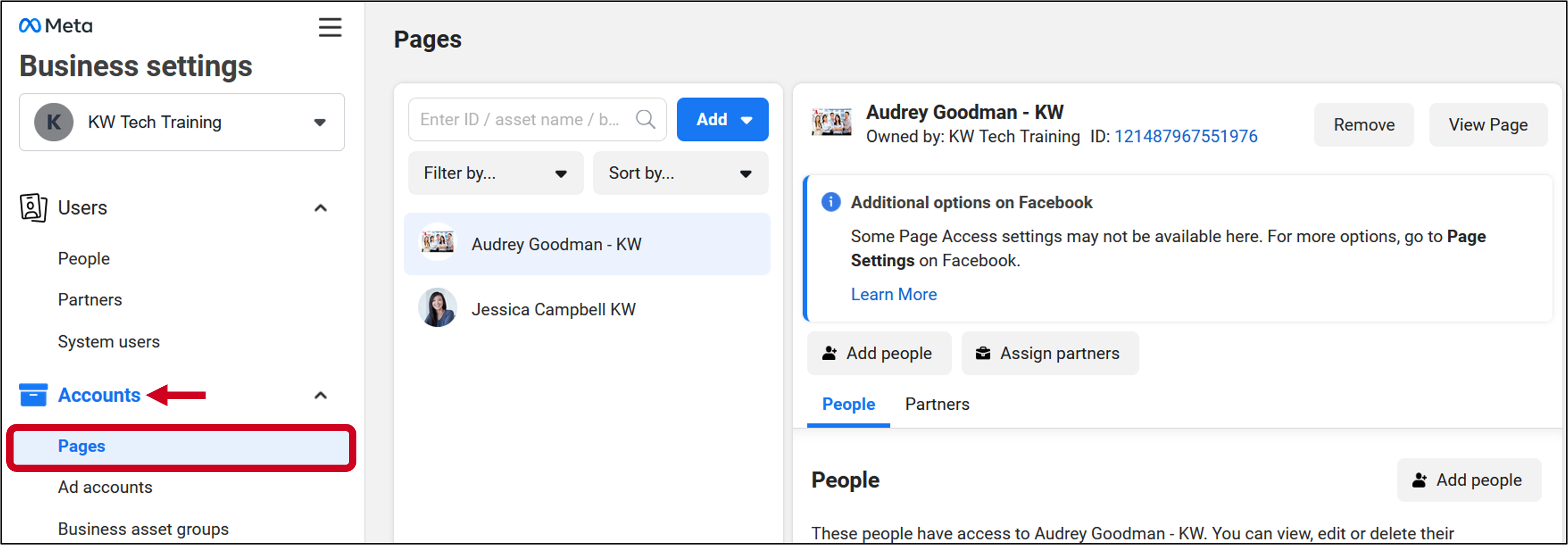Click the Accounts archive box icon
1568x545 pixels.
tap(33, 395)
